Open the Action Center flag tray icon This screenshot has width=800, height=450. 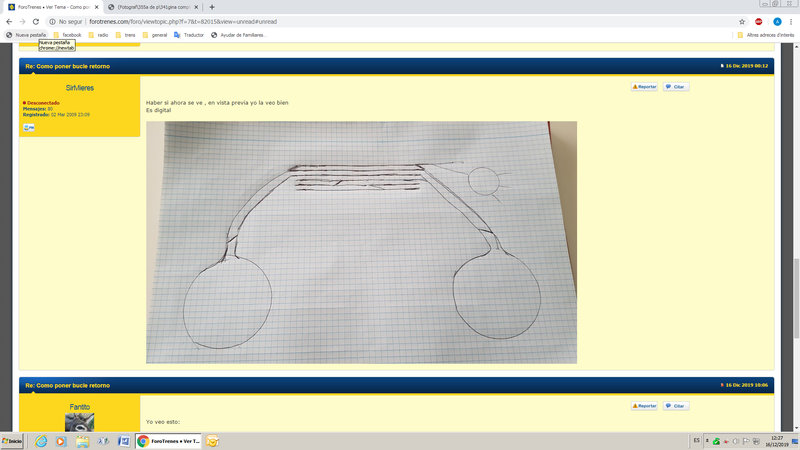746,441
